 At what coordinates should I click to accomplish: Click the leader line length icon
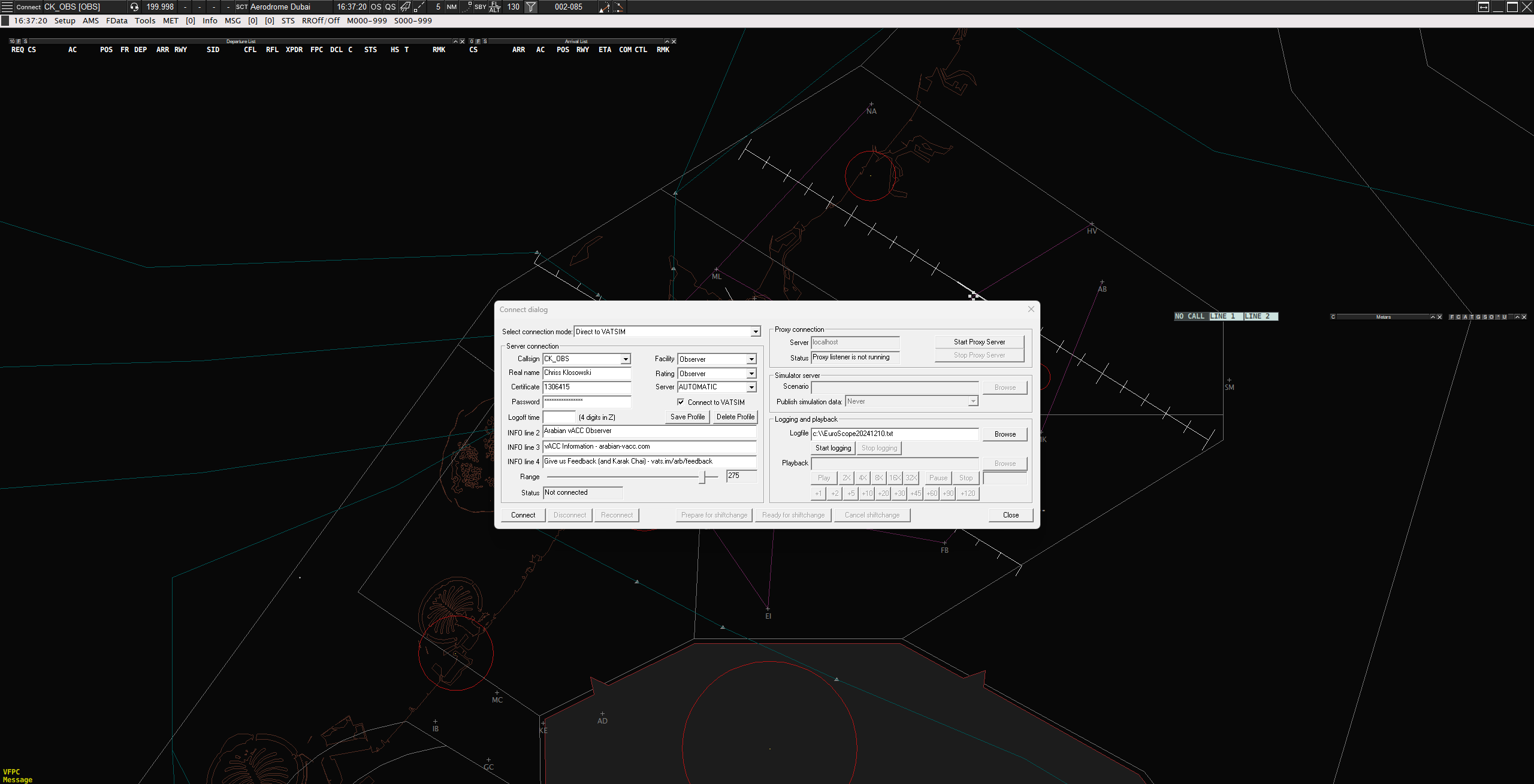pyautogui.click(x=419, y=7)
